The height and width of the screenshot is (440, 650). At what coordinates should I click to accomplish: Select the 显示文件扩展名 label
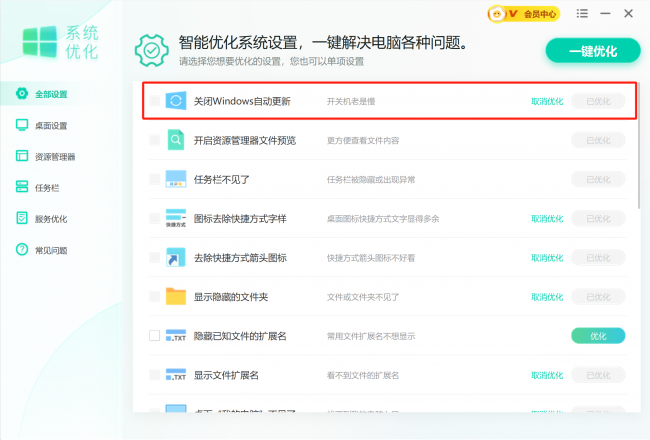coord(226,375)
